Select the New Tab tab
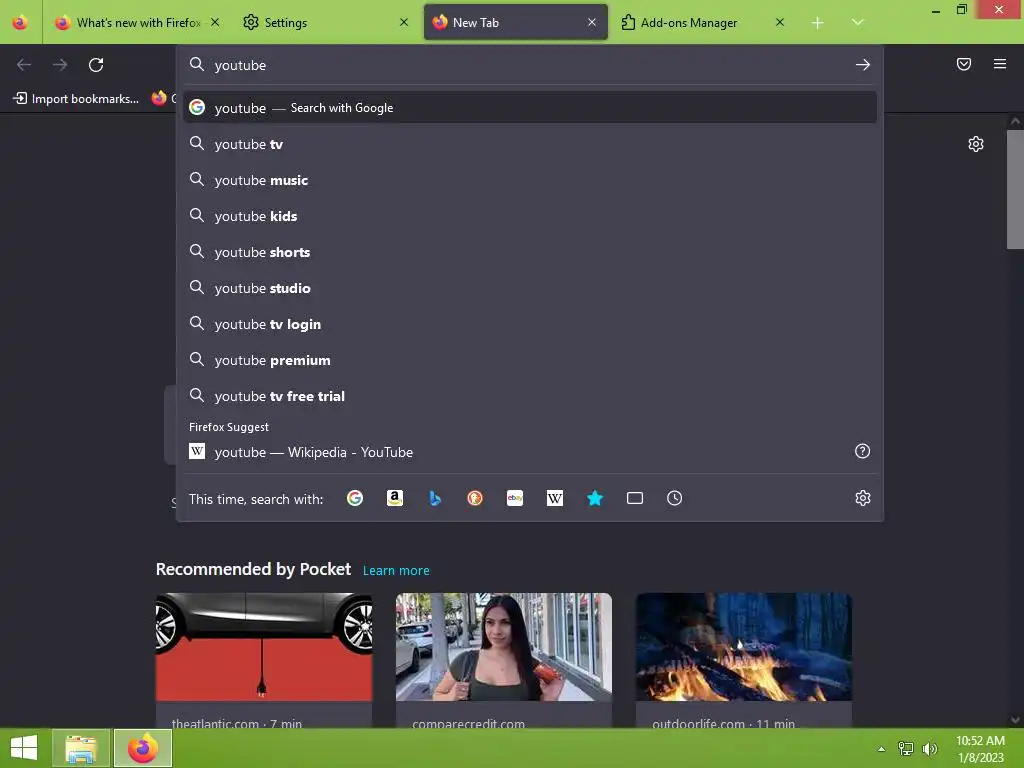 (515, 23)
